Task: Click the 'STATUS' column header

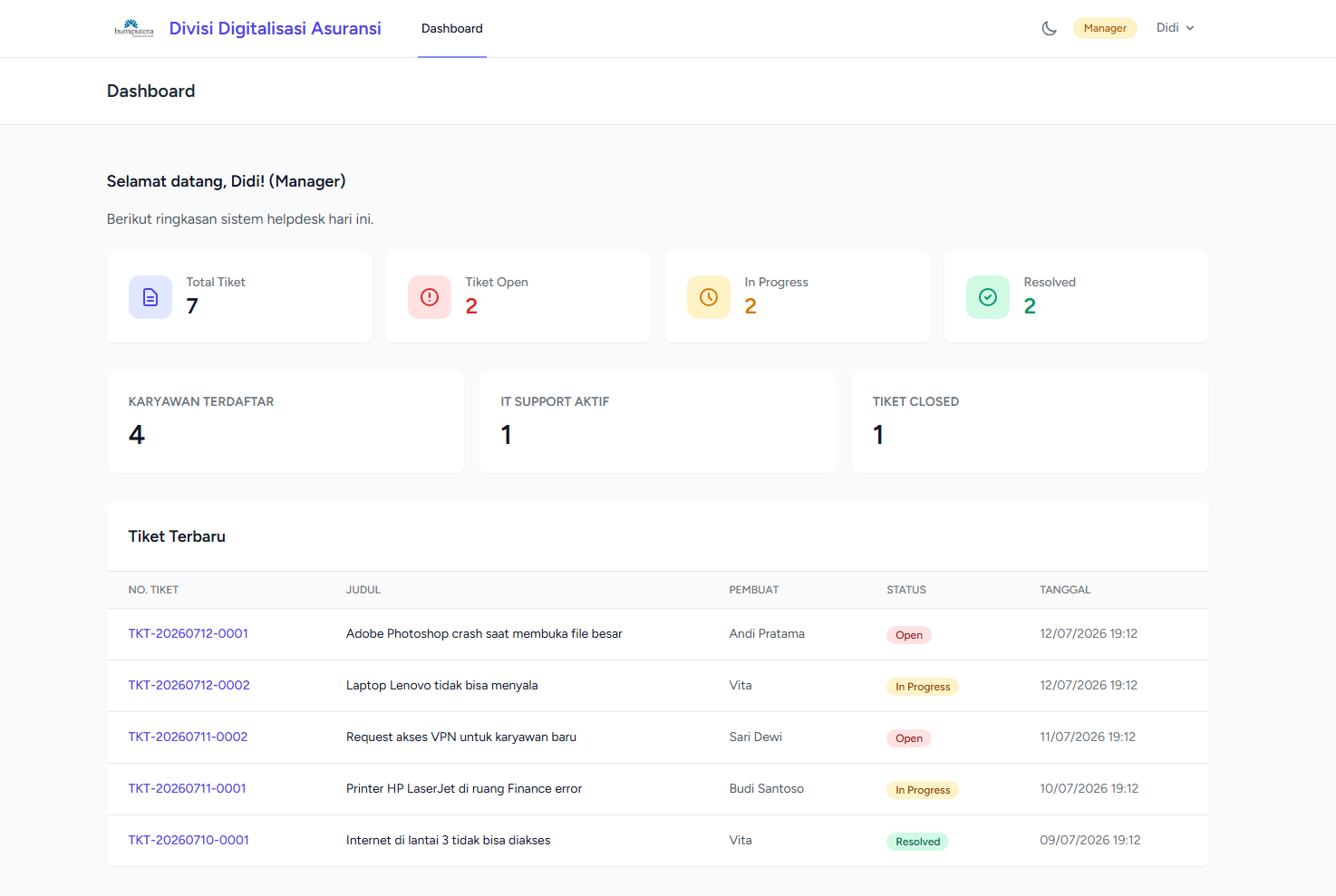Action: tap(906, 590)
